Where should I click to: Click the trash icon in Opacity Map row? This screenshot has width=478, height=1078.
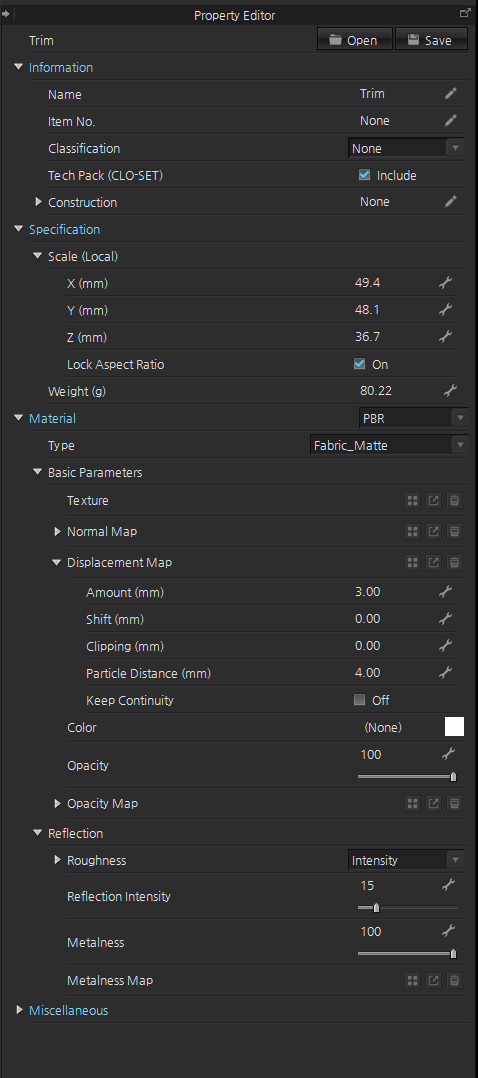coord(455,803)
